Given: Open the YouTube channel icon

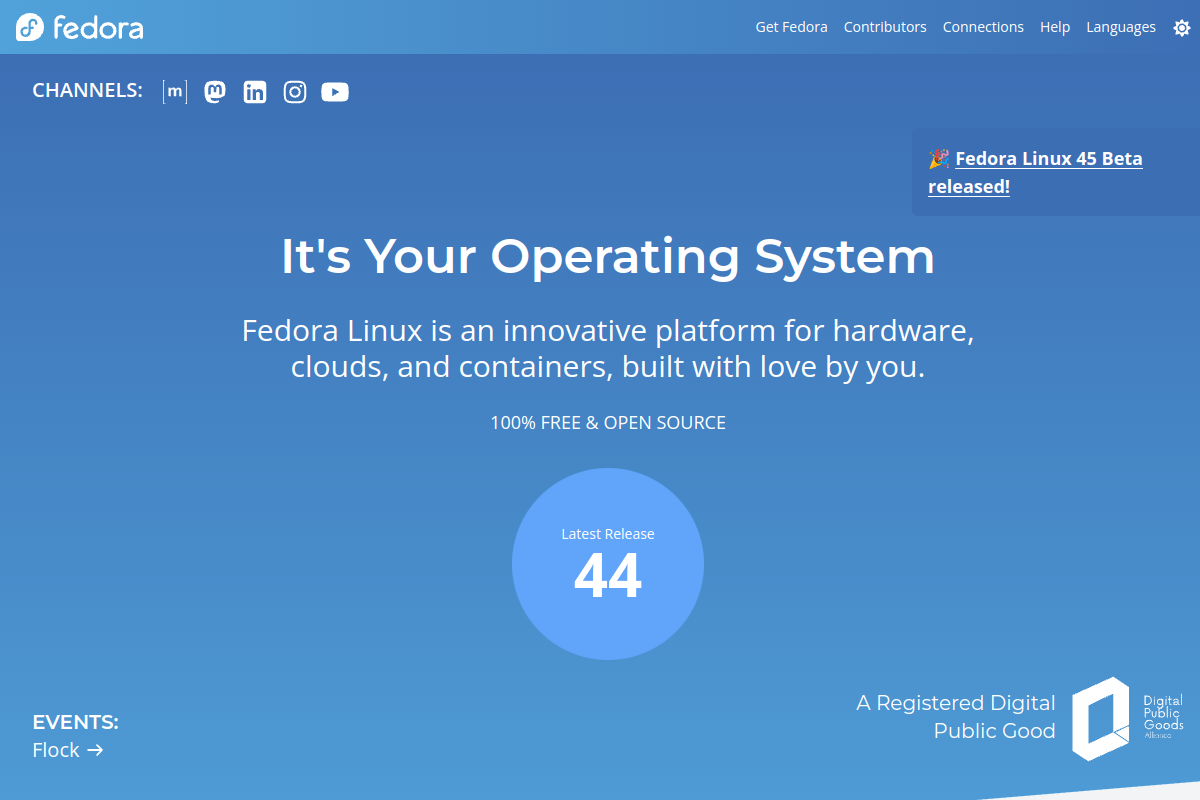Looking at the screenshot, I should (335, 92).
